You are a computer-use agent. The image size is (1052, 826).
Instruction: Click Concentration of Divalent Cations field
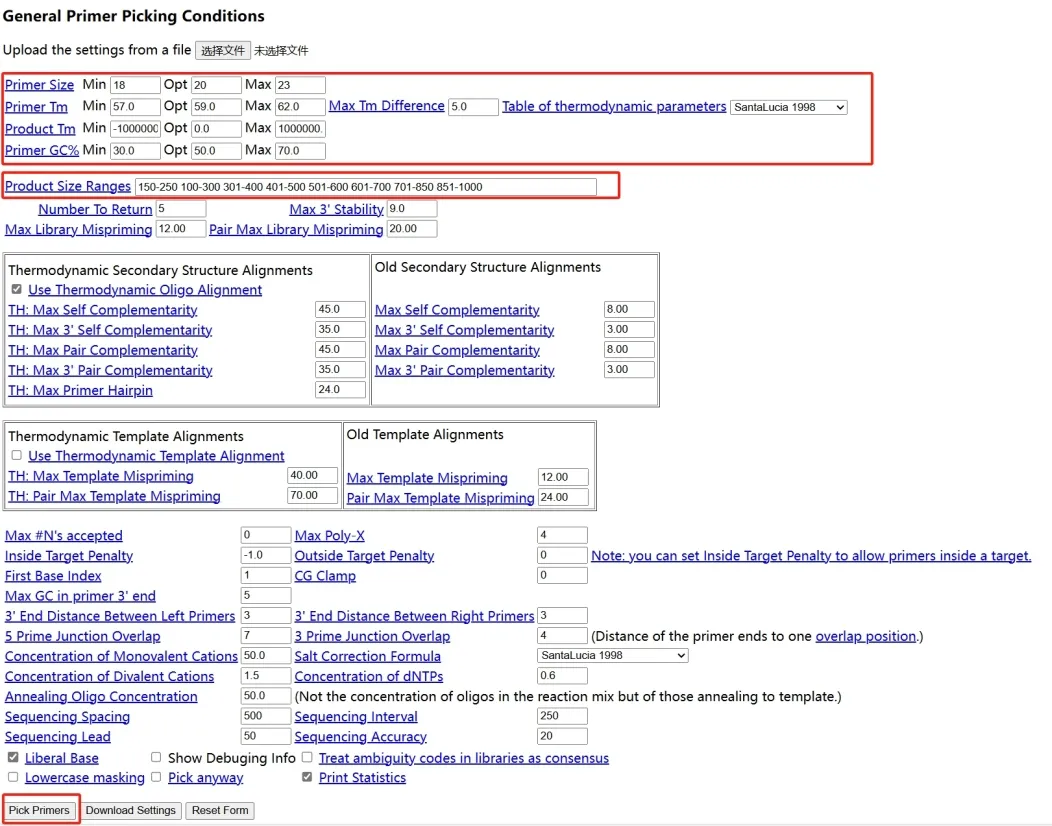tap(266, 676)
